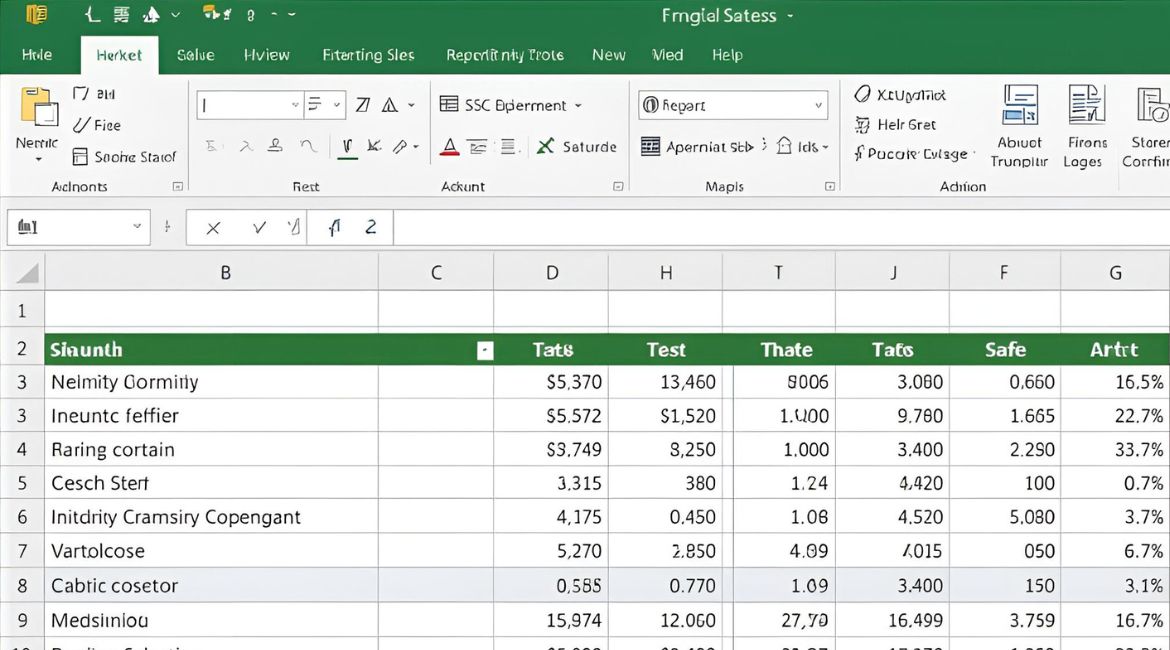Image resolution: width=1170 pixels, height=650 pixels.
Task: Open the Ackunt group dialog launcher
Action: click(x=618, y=187)
